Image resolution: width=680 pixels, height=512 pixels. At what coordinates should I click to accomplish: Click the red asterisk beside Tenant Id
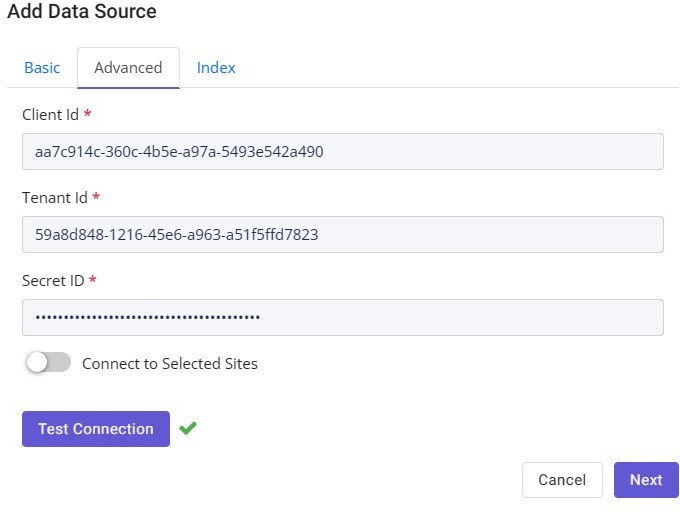click(96, 196)
